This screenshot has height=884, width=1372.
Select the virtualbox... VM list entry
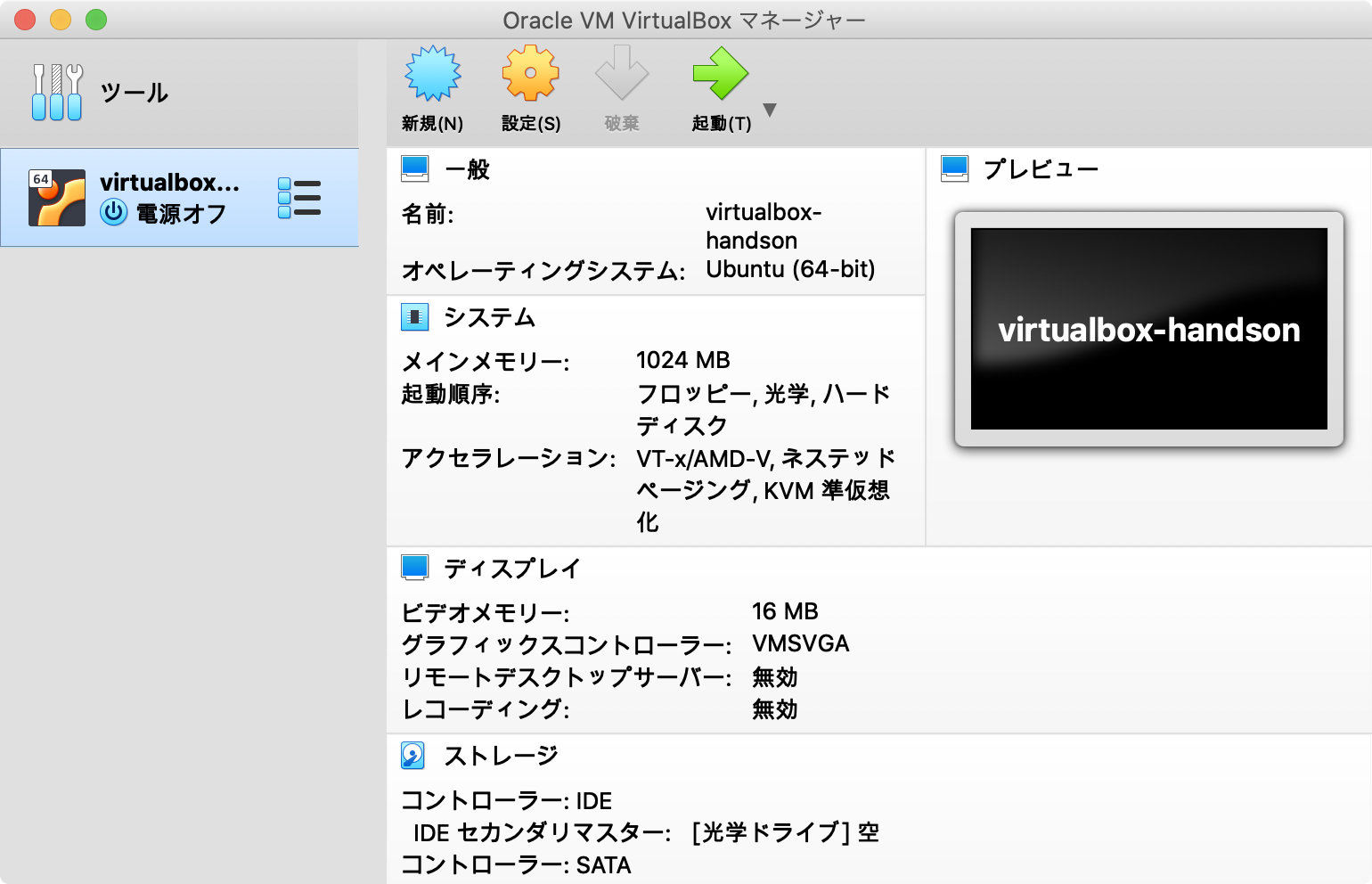[179, 197]
